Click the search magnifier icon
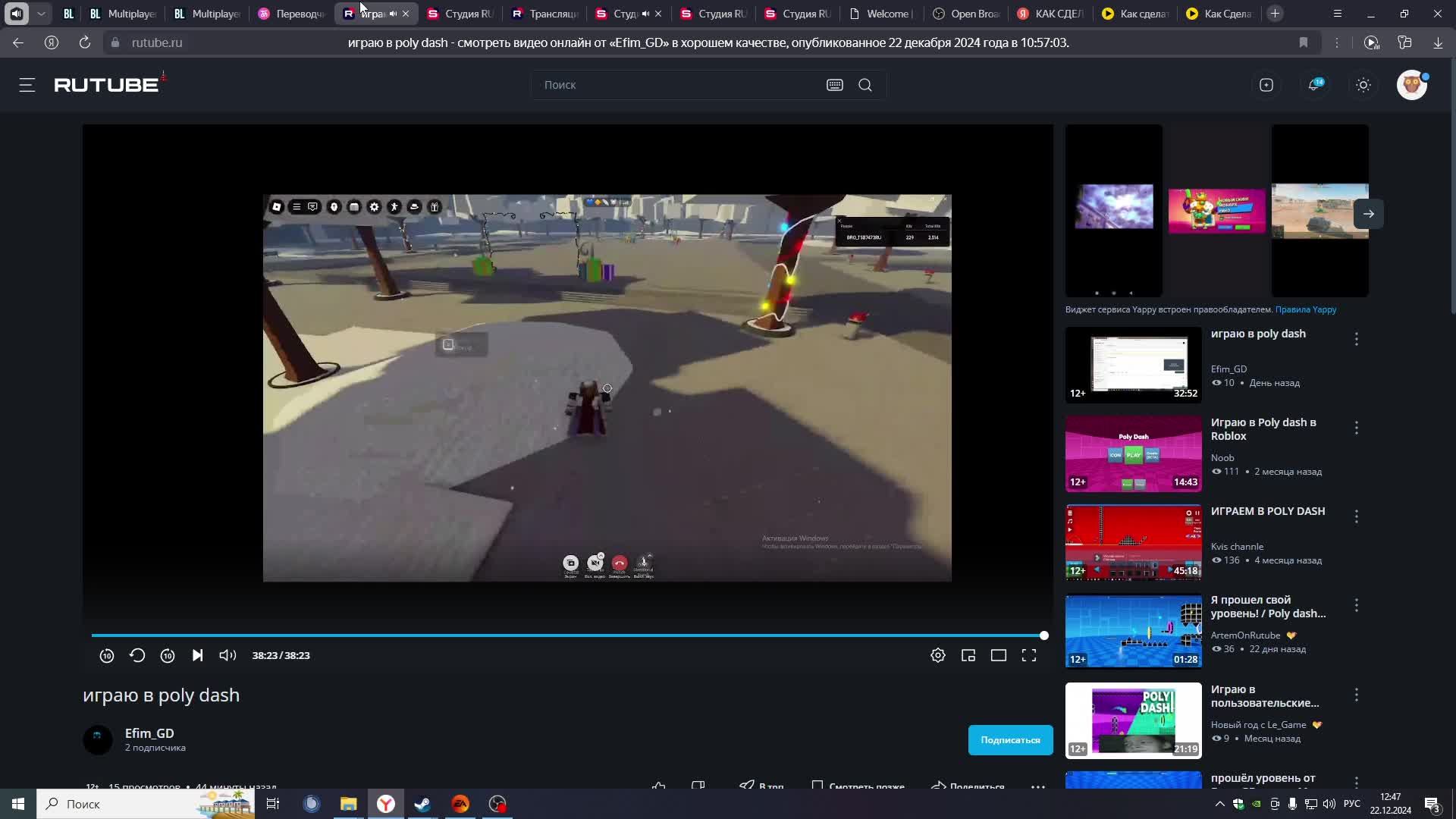Viewport: 1456px width, 819px height. [865, 85]
